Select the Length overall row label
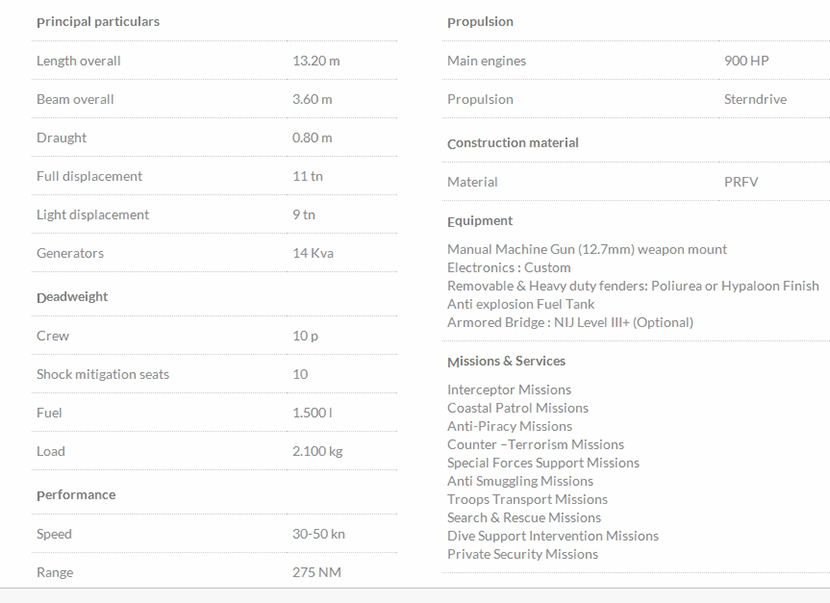Viewport: 830px width, 603px height. (78, 61)
